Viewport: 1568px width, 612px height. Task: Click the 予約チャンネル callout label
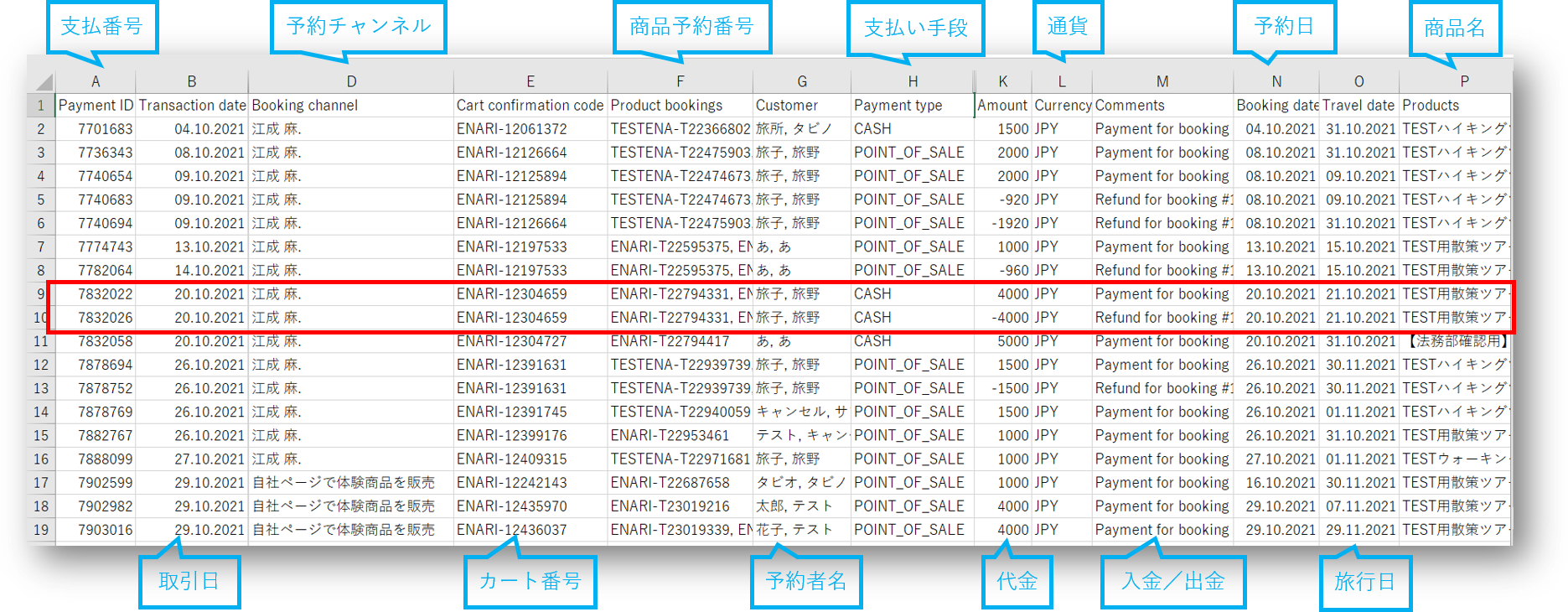[359, 26]
